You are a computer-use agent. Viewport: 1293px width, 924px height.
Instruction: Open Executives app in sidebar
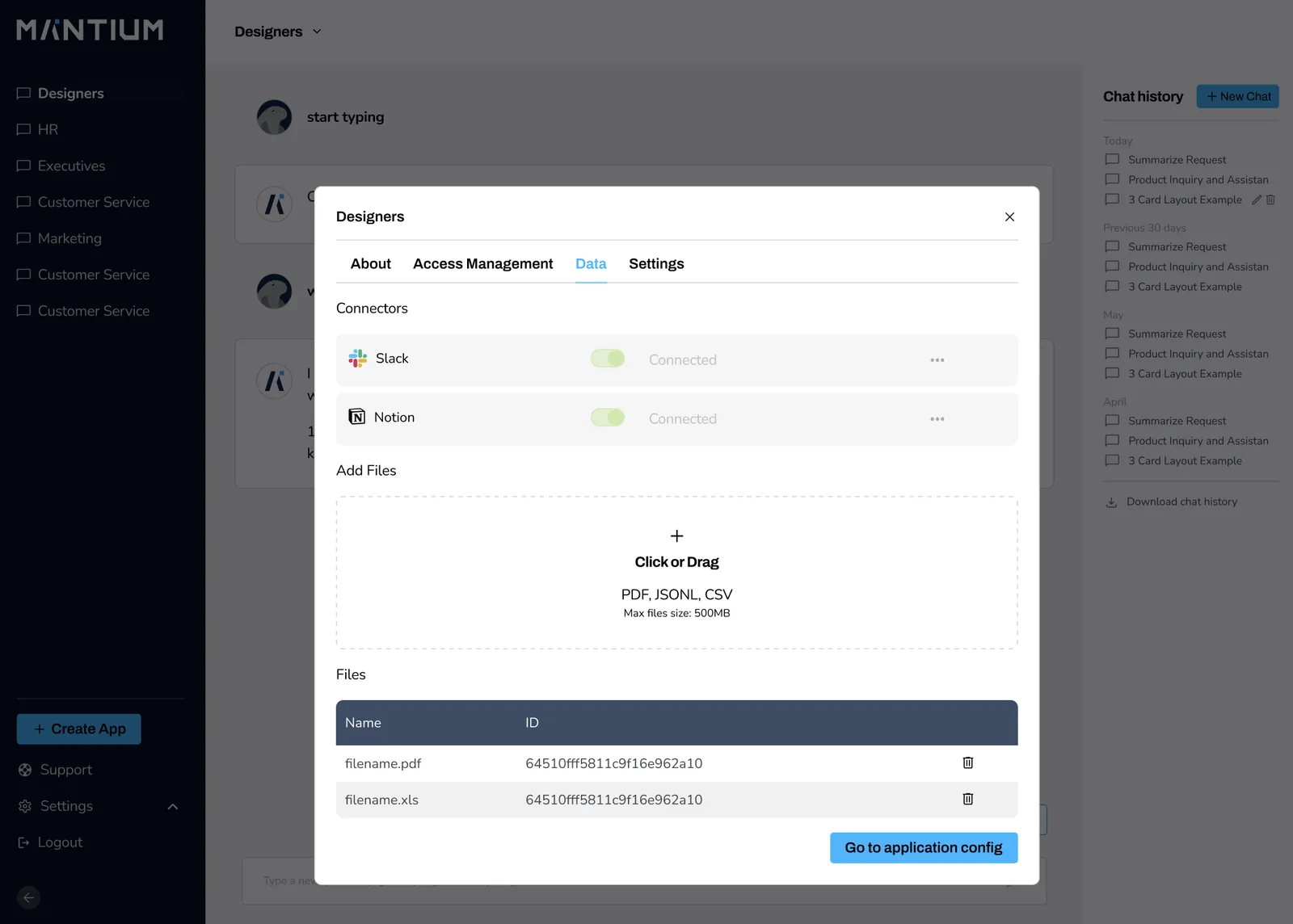tap(71, 166)
